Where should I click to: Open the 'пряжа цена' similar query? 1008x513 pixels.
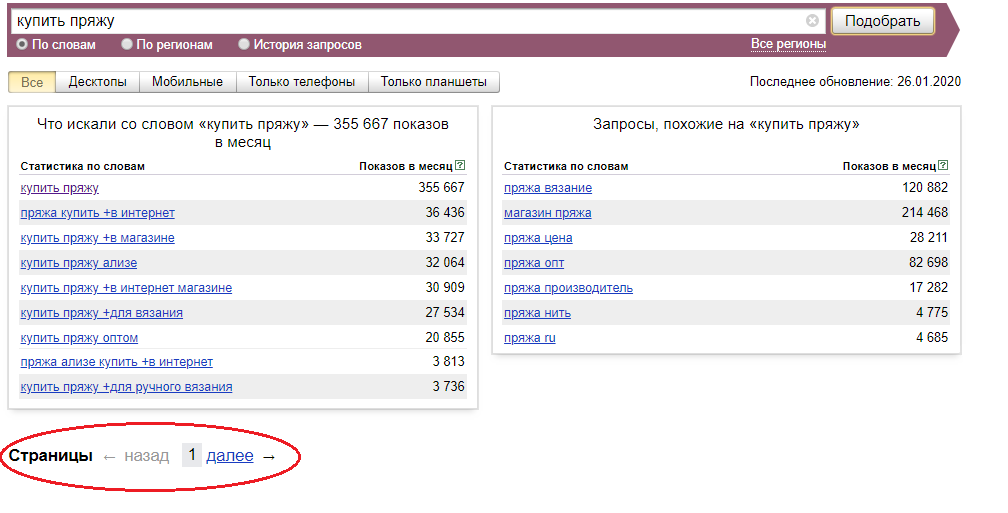(538, 238)
